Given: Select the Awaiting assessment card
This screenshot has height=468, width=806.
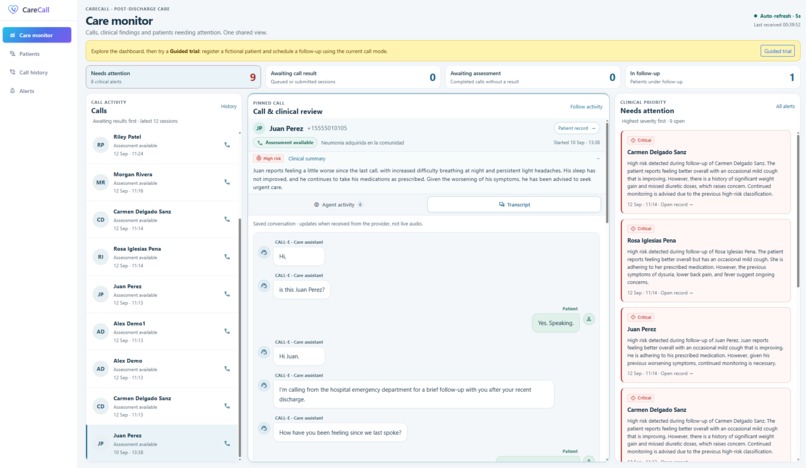Looking at the screenshot, I should coord(533,77).
